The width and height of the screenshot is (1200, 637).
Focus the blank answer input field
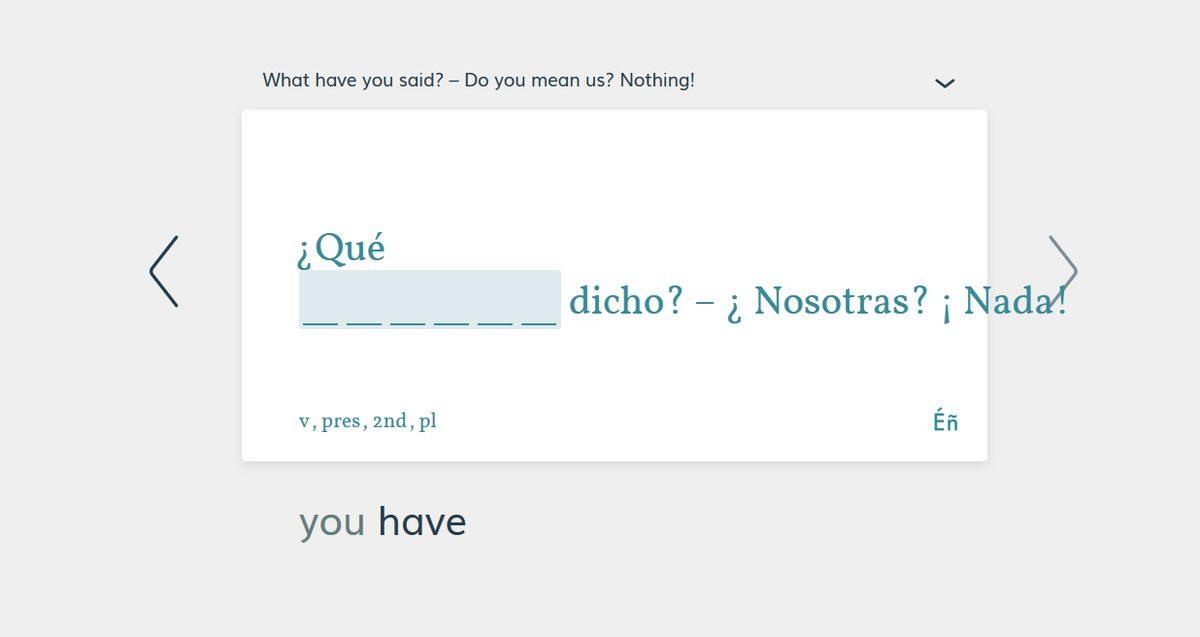(x=429, y=299)
